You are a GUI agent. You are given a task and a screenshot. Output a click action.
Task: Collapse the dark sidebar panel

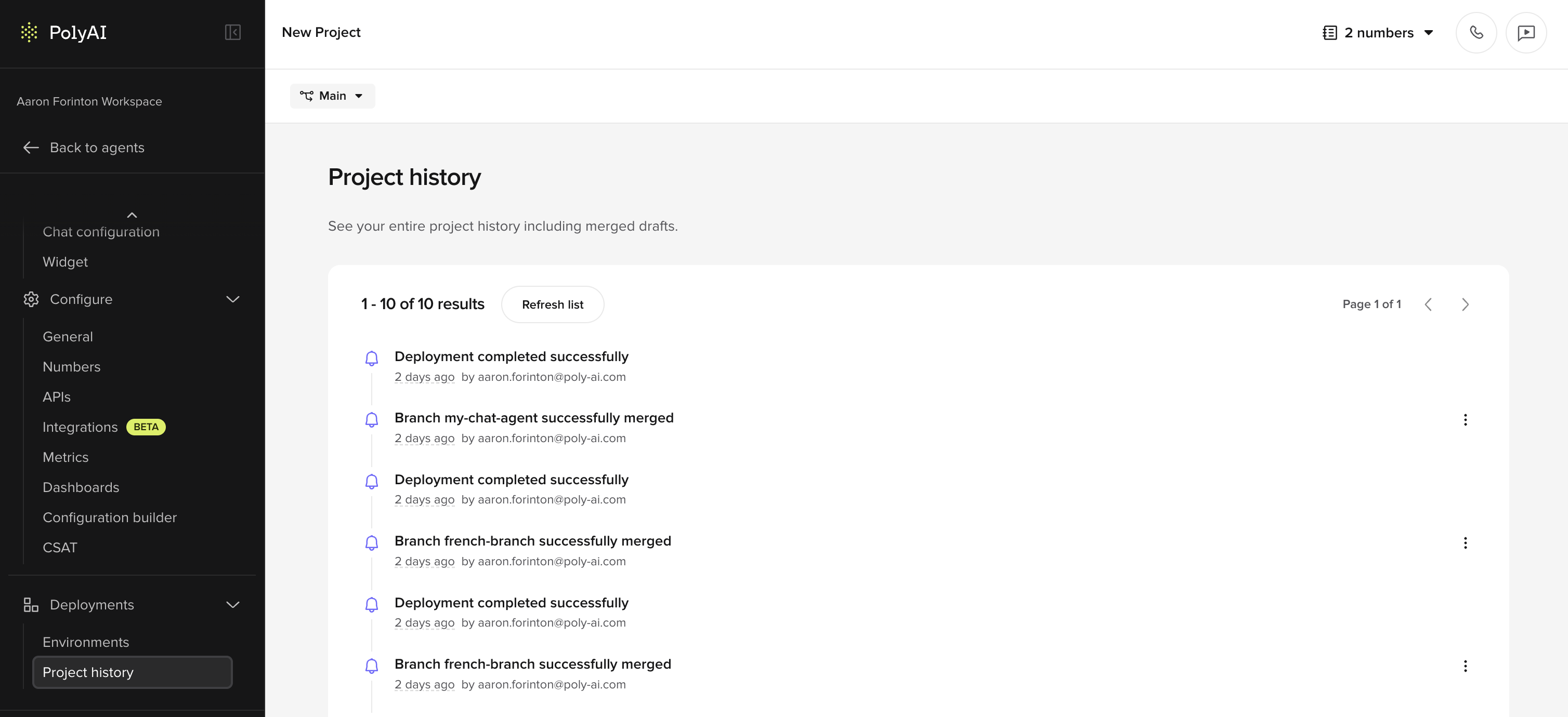[232, 32]
